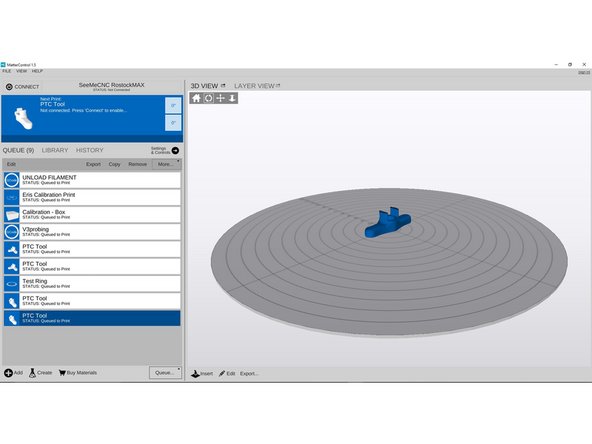
Task: Open the HELP menu
Action: coord(37,71)
